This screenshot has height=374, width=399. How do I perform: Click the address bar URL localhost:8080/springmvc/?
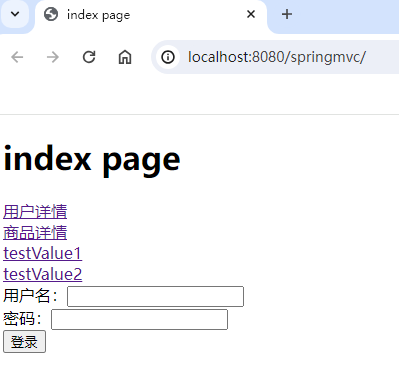277,57
